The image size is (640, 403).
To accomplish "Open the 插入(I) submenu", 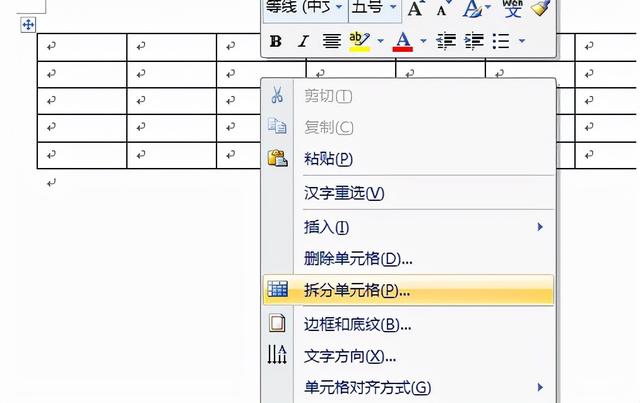I will pos(408,227).
